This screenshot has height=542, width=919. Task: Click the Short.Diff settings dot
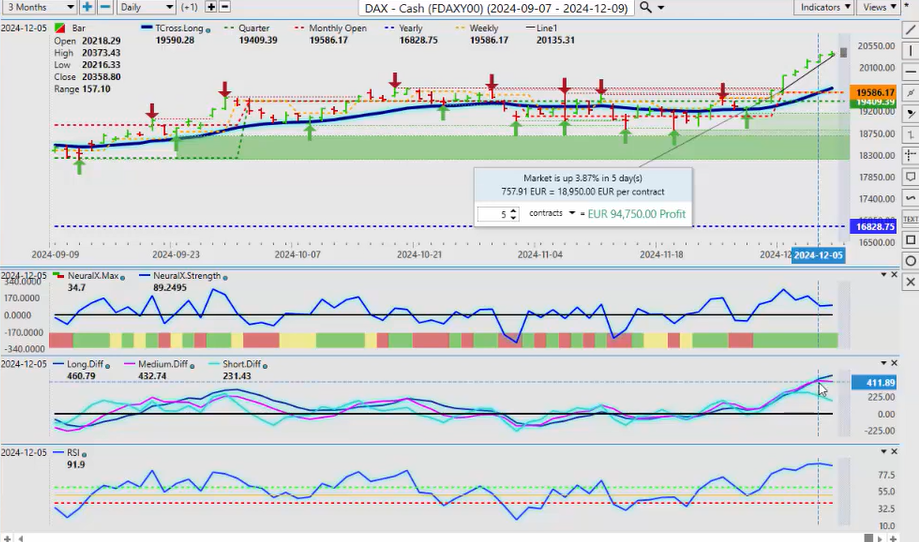point(265,366)
